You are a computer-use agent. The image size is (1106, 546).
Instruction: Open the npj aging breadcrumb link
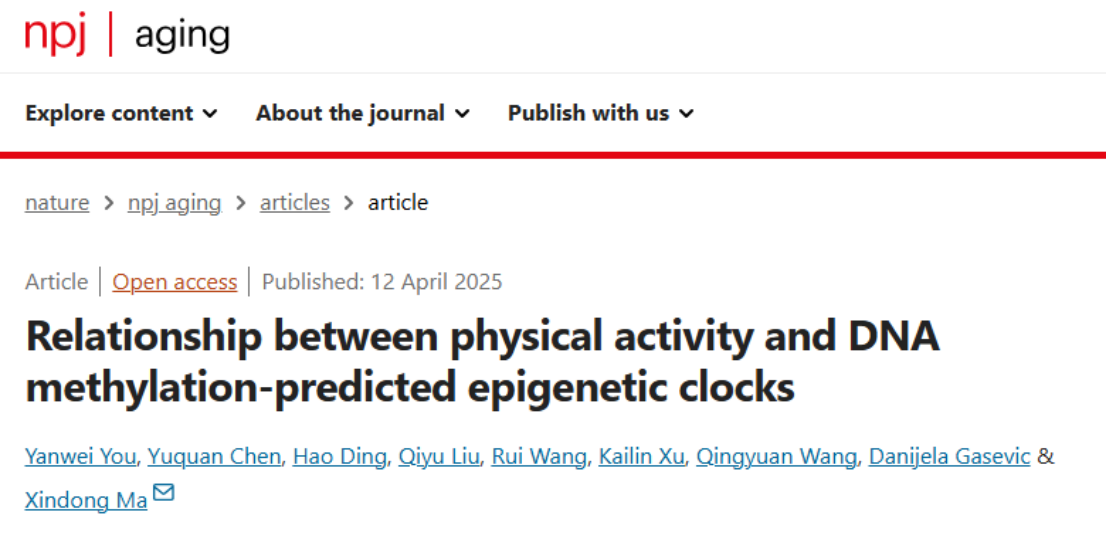[x=174, y=203]
